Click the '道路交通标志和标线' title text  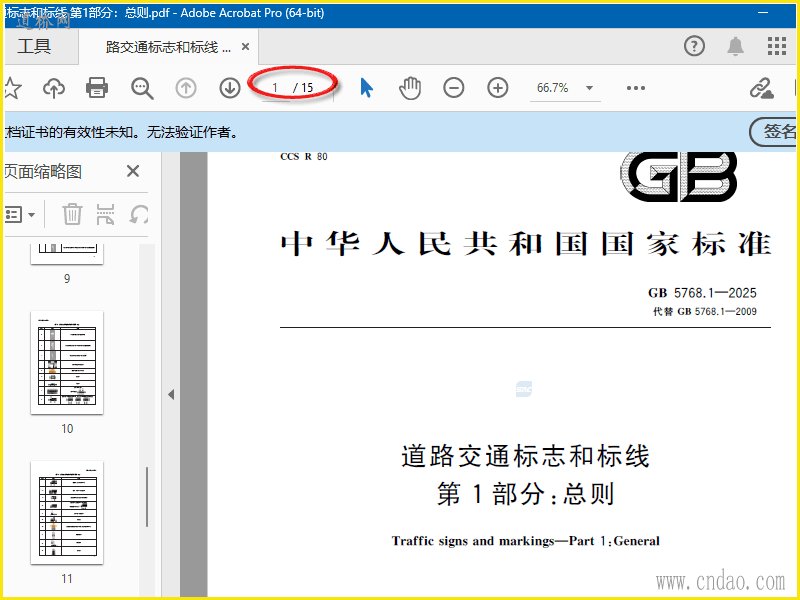tap(525, 456)
